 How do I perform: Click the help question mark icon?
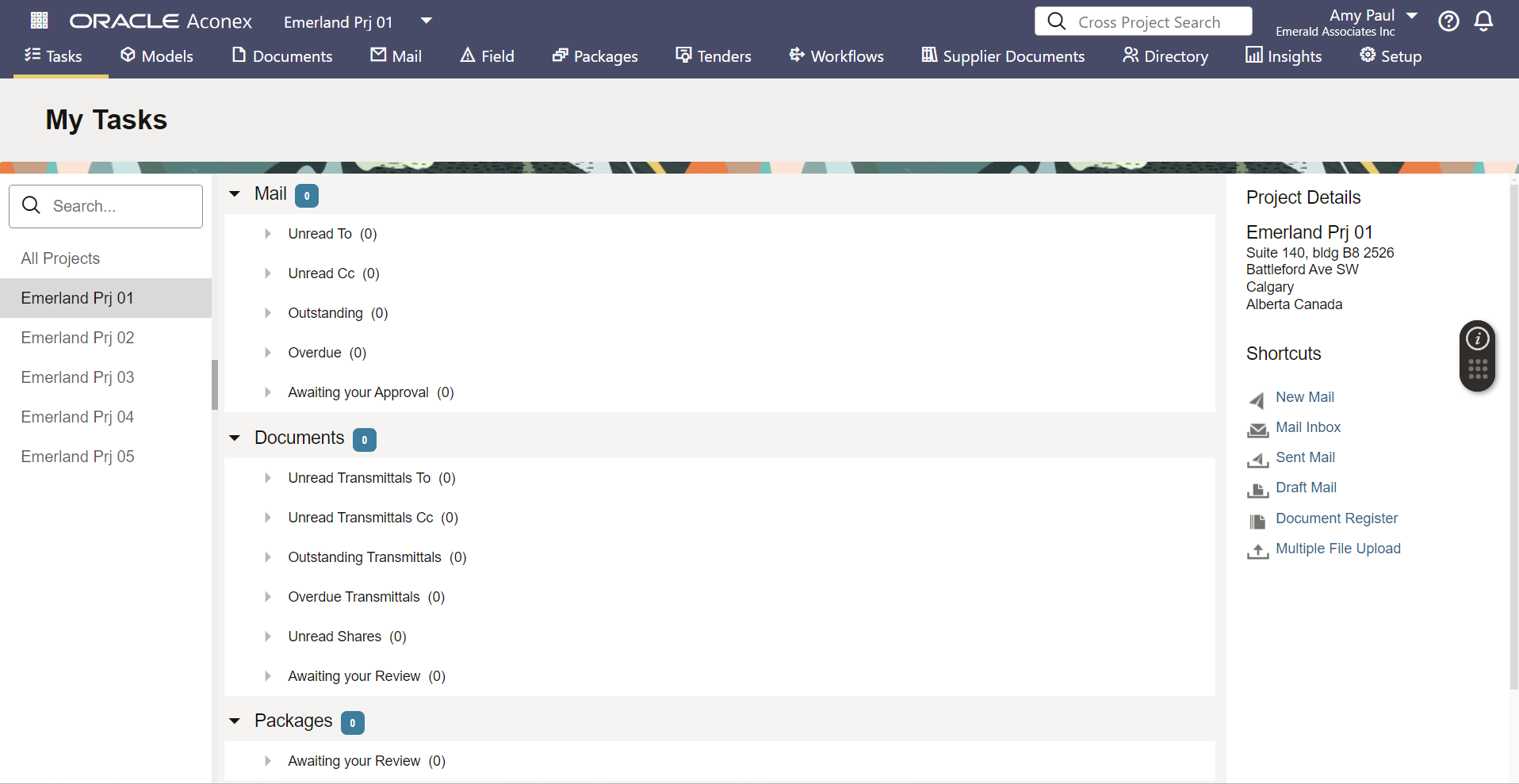point(1448,21)
